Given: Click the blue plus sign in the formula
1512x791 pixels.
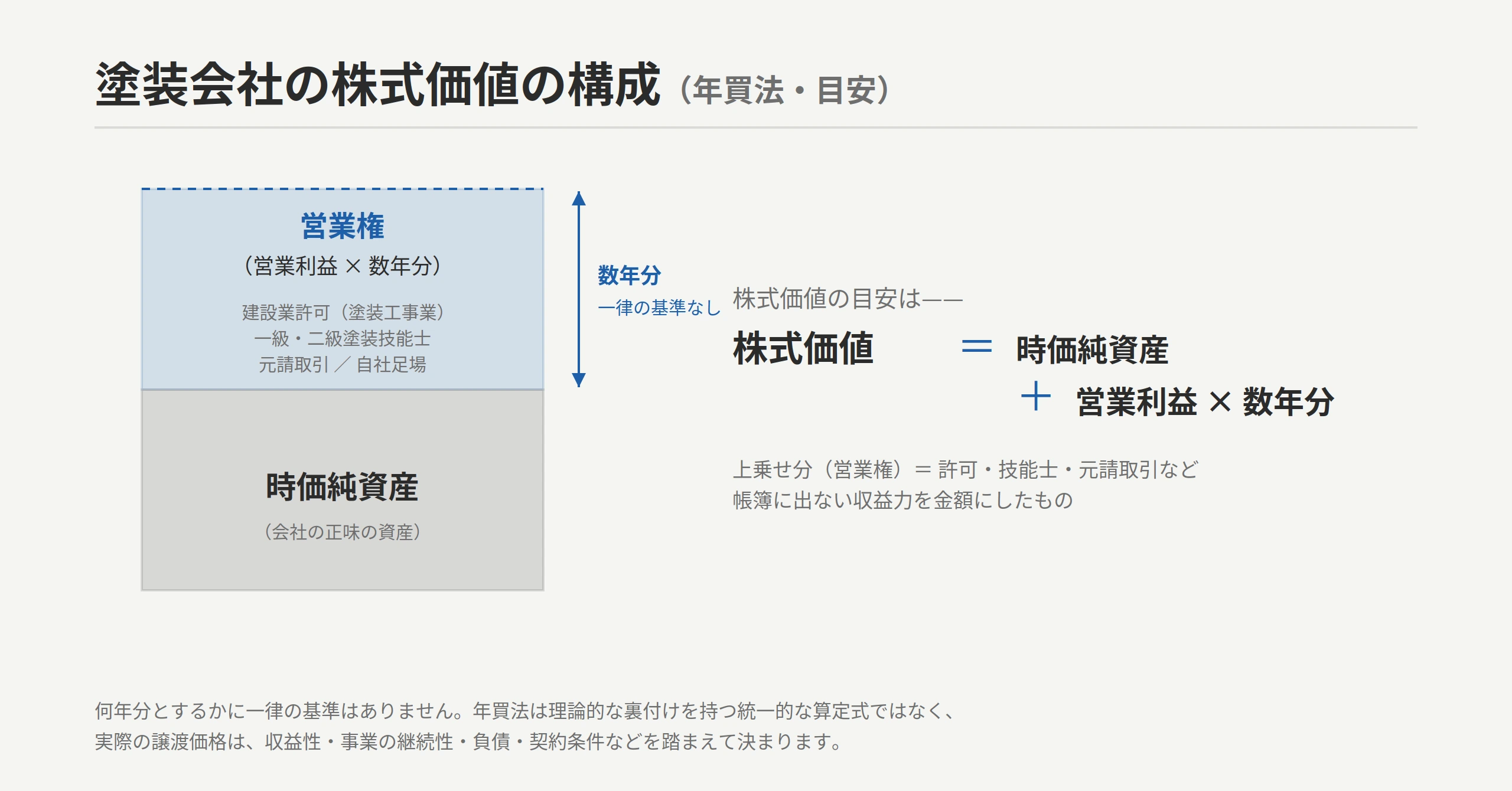Looking at the screenshot, I should coord(1036,396).
